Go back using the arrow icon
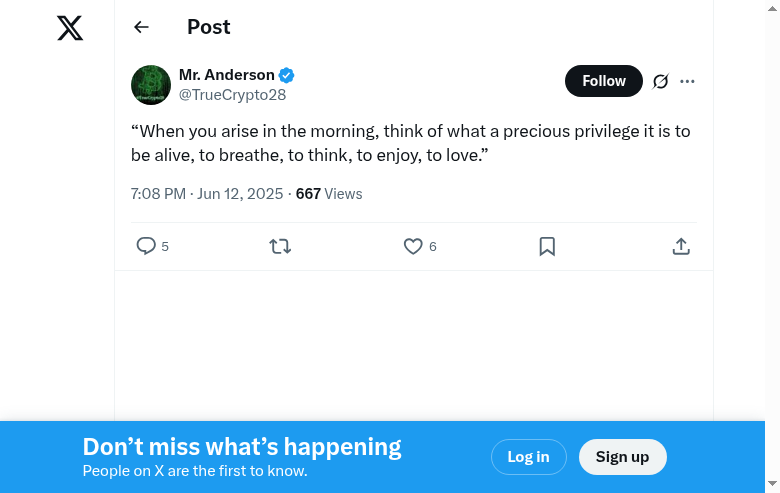 click(141, 27)
